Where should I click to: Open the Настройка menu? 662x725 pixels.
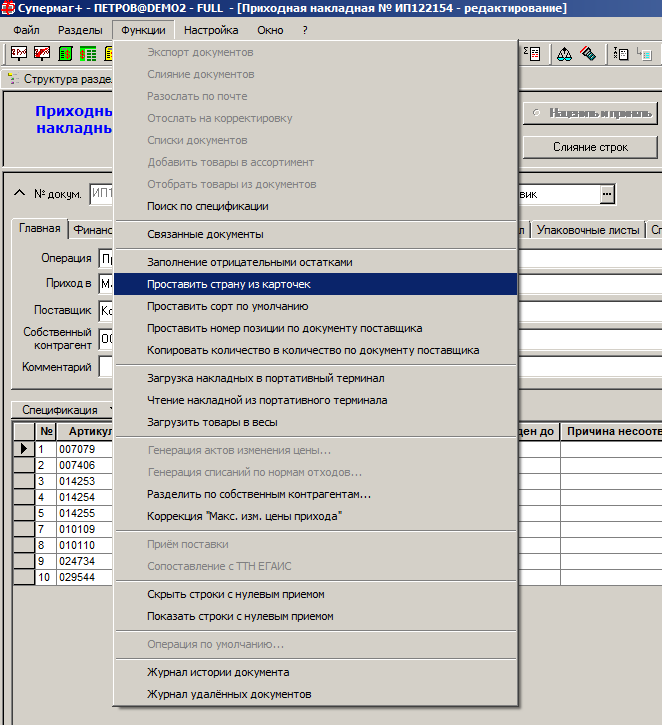point(211,30)
